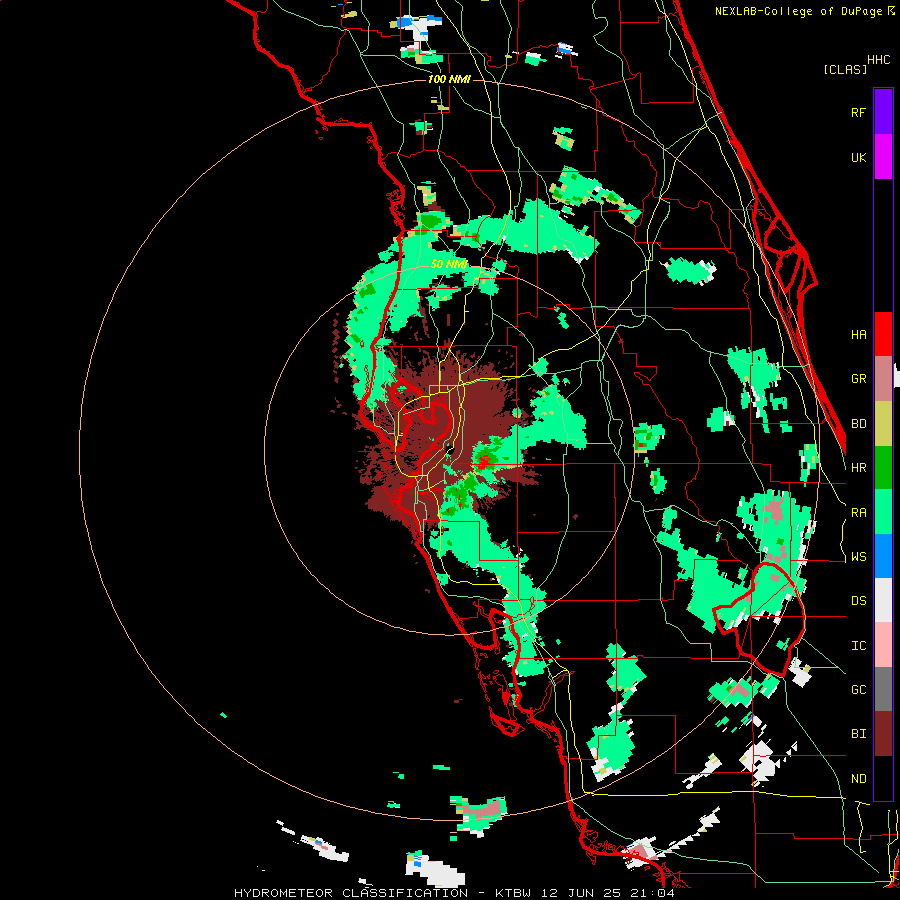
Task: Pick the dark green HR heavy rain swatch
Action: (883, 467)
